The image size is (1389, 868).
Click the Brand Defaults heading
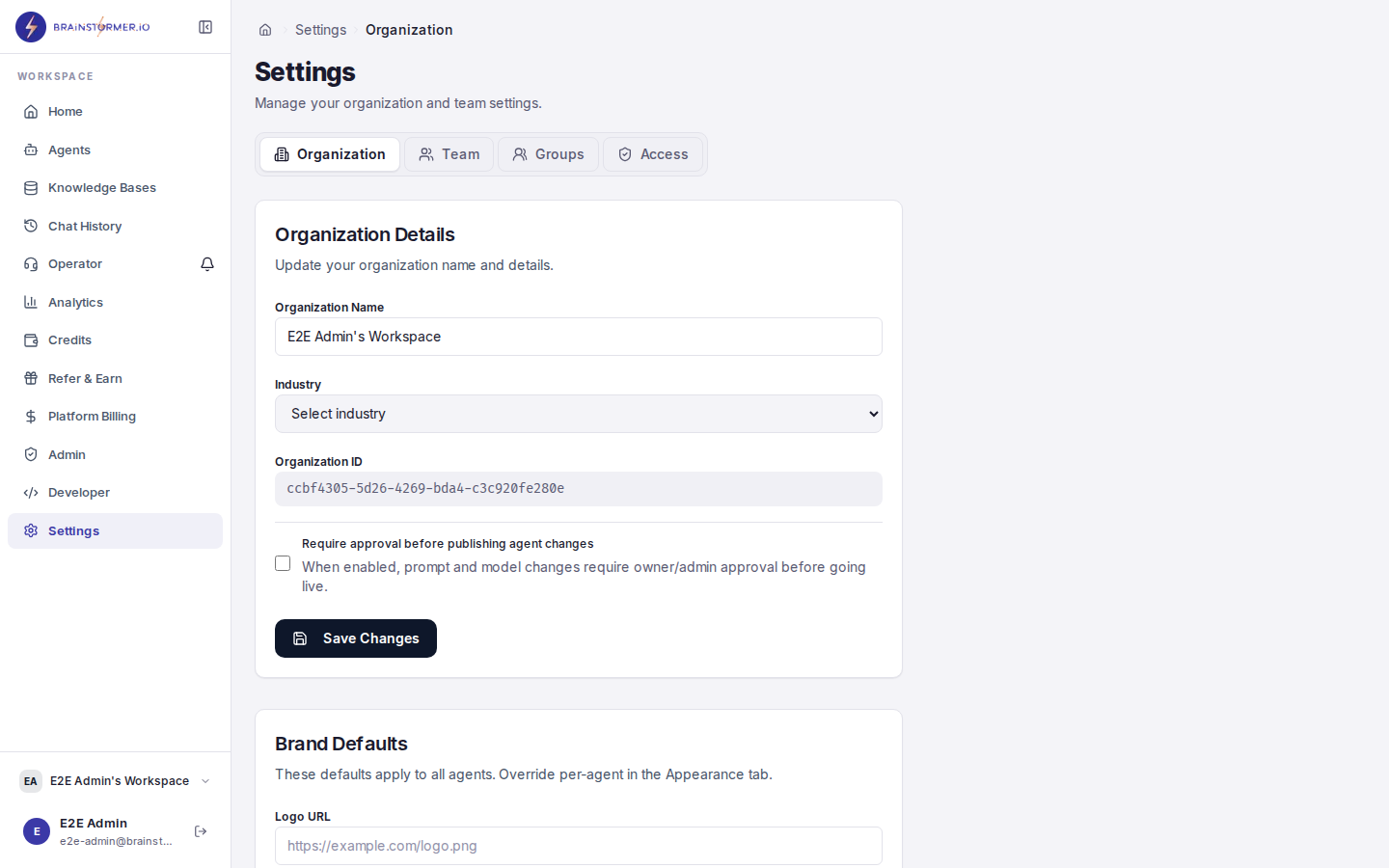tap(341, 744)
